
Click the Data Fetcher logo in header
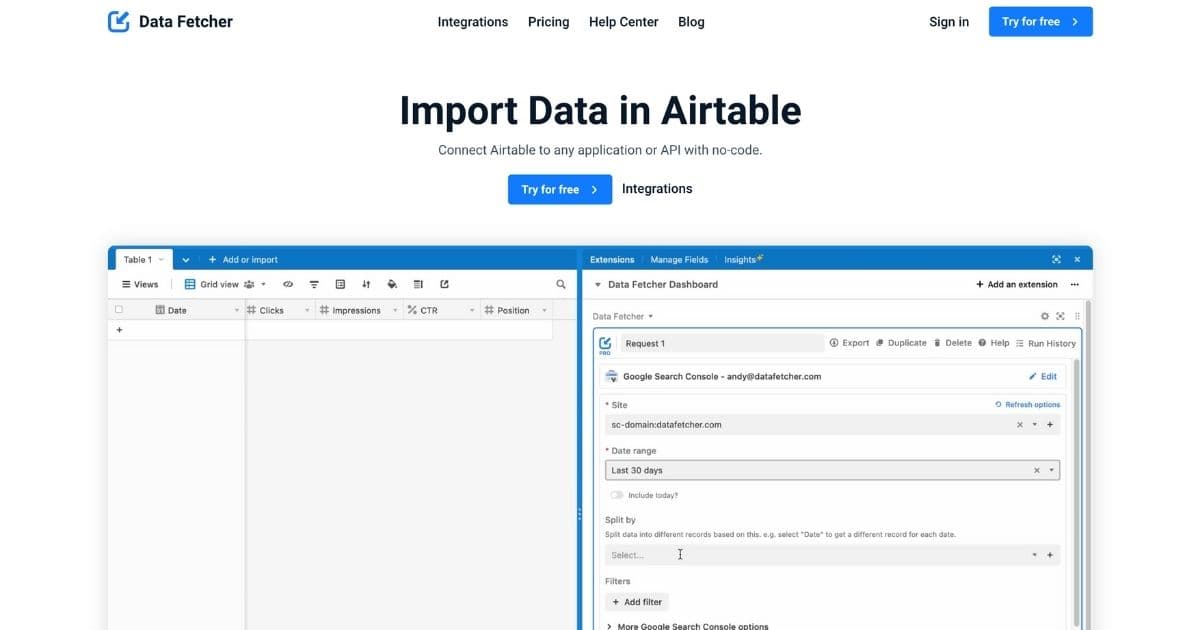click(170, 21)
